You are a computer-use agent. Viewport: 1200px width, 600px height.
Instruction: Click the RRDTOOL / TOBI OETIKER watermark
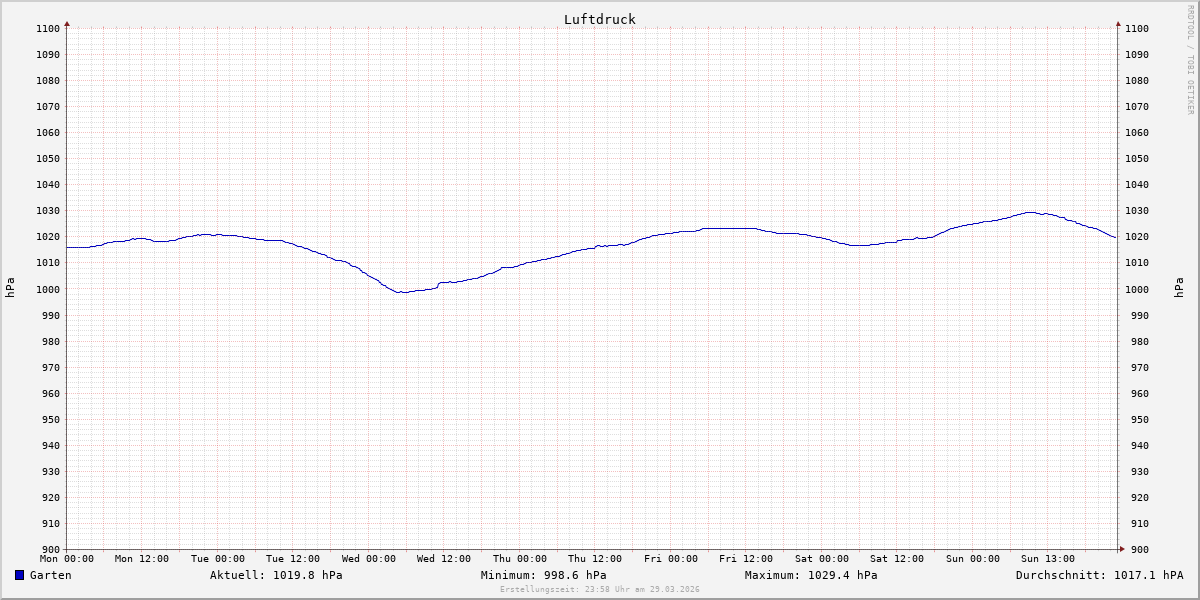click(1190, 60)
